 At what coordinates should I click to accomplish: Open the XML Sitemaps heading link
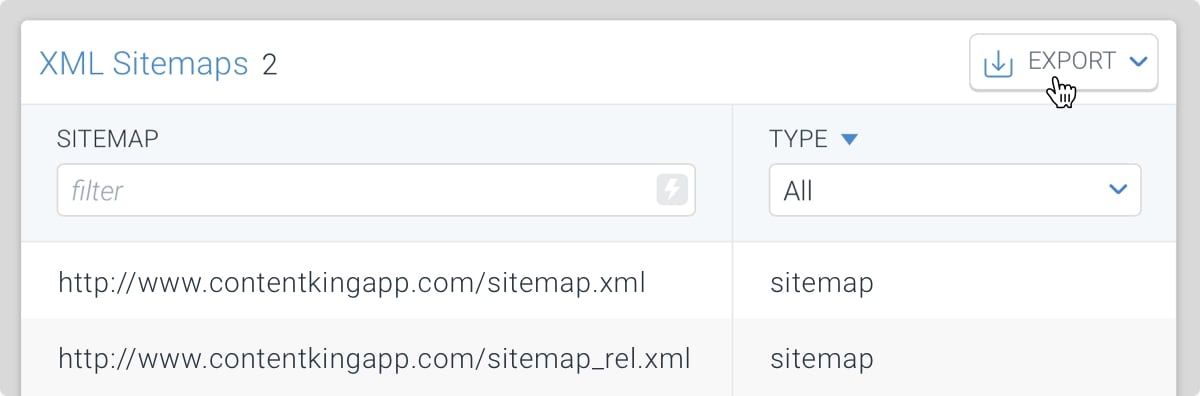[x=143, y=64]
